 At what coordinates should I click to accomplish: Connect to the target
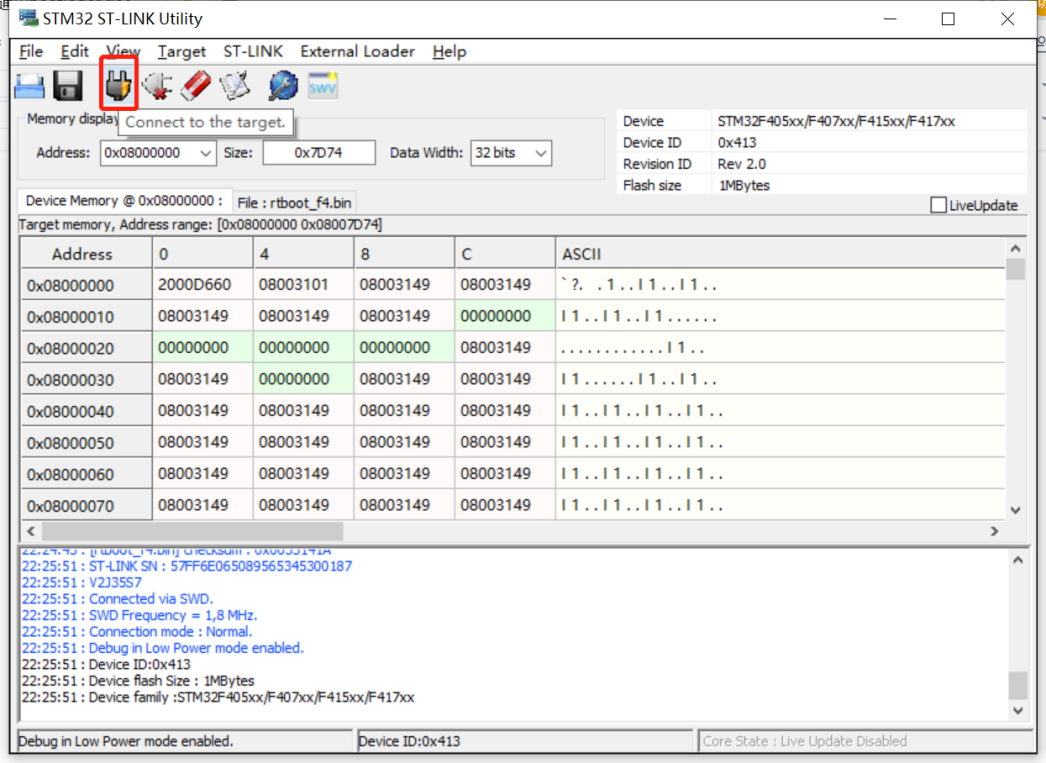117,85
